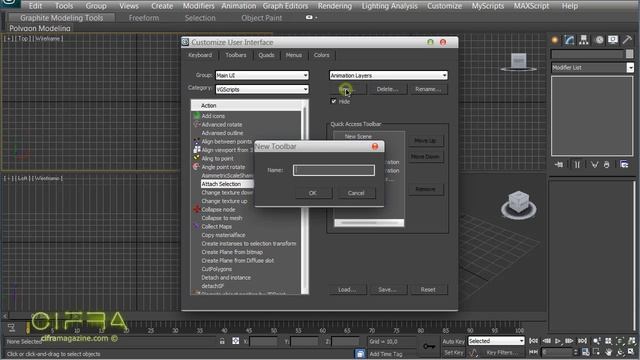Open the Display command panel

613,40
